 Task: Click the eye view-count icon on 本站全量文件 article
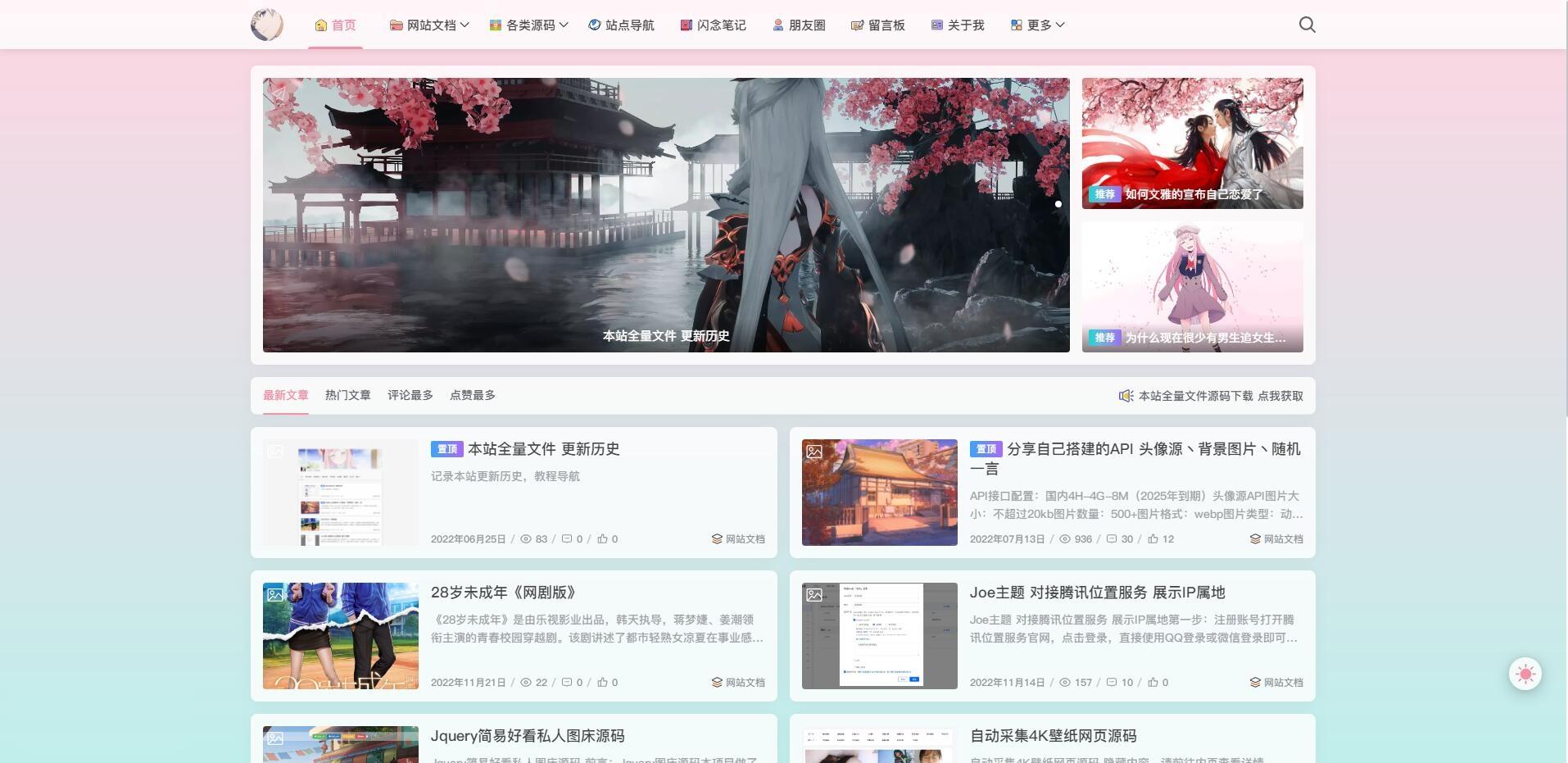pos(525,538)
